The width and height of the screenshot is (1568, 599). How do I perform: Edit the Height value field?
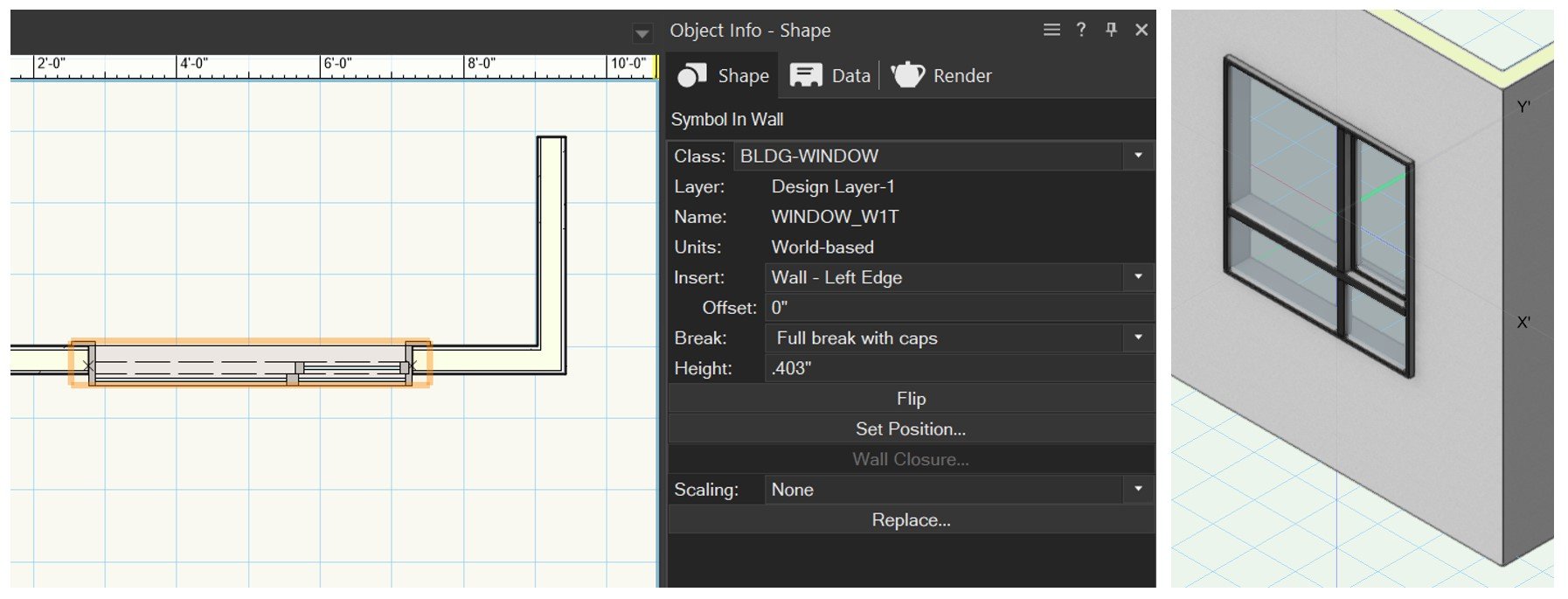pos(958,368)
